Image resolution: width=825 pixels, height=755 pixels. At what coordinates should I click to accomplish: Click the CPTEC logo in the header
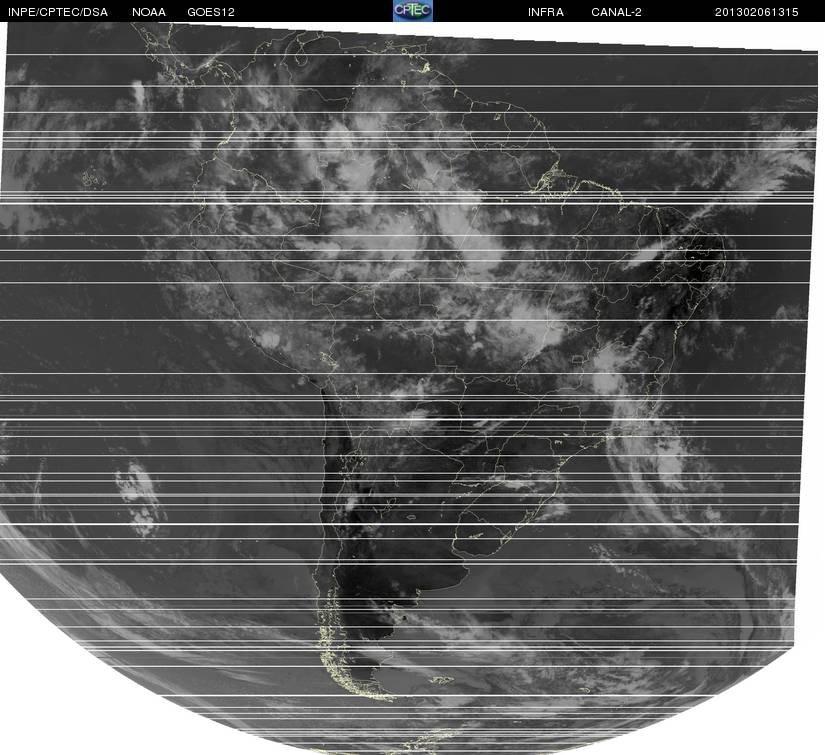[413, 11]
